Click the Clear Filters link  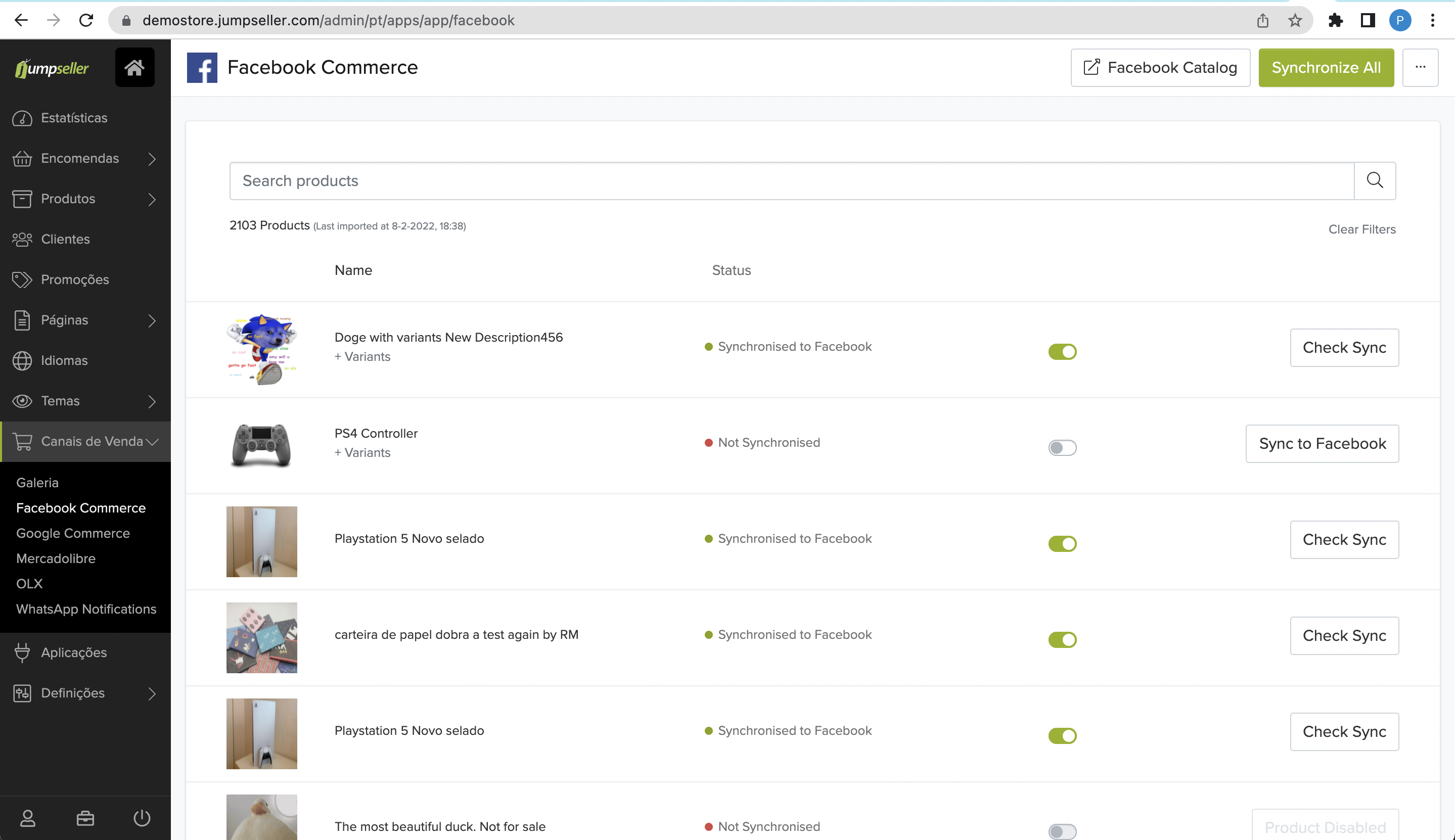click(x=1361, y=229)
